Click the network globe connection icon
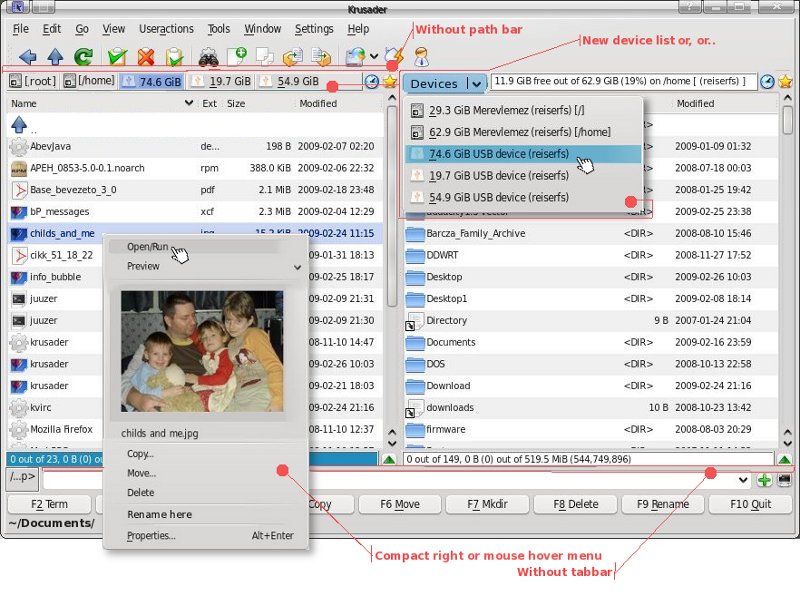Viewport: 800px width, 596px height. coord(356,57)
